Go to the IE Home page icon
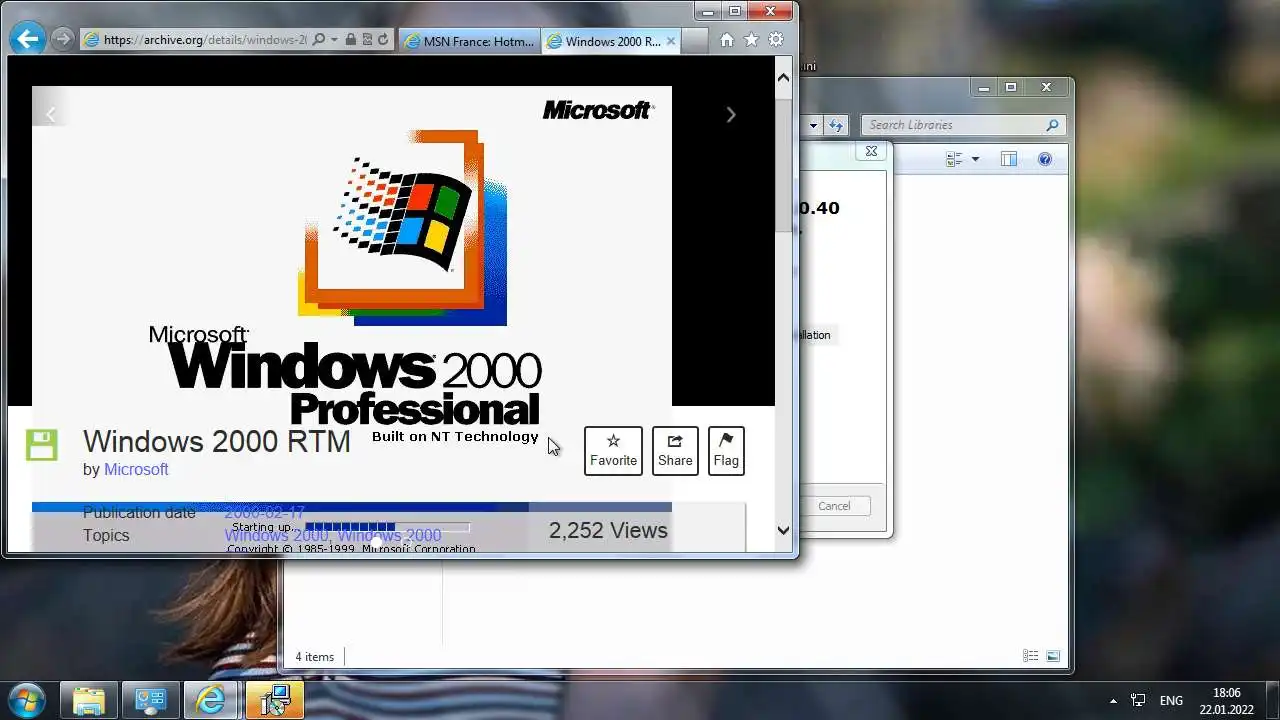The width and height of the screenshot is (1280, 720). coord(727,40)
